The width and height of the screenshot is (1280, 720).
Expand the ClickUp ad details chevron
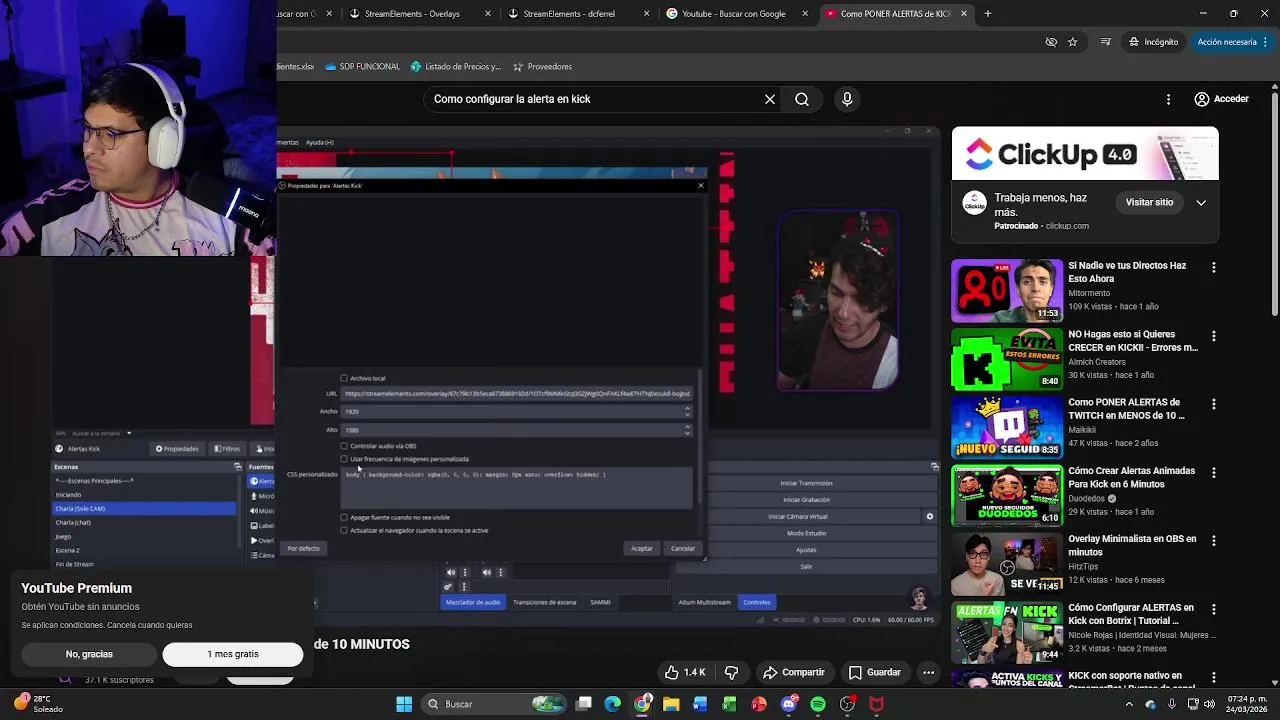click(x=1201, y=202)
